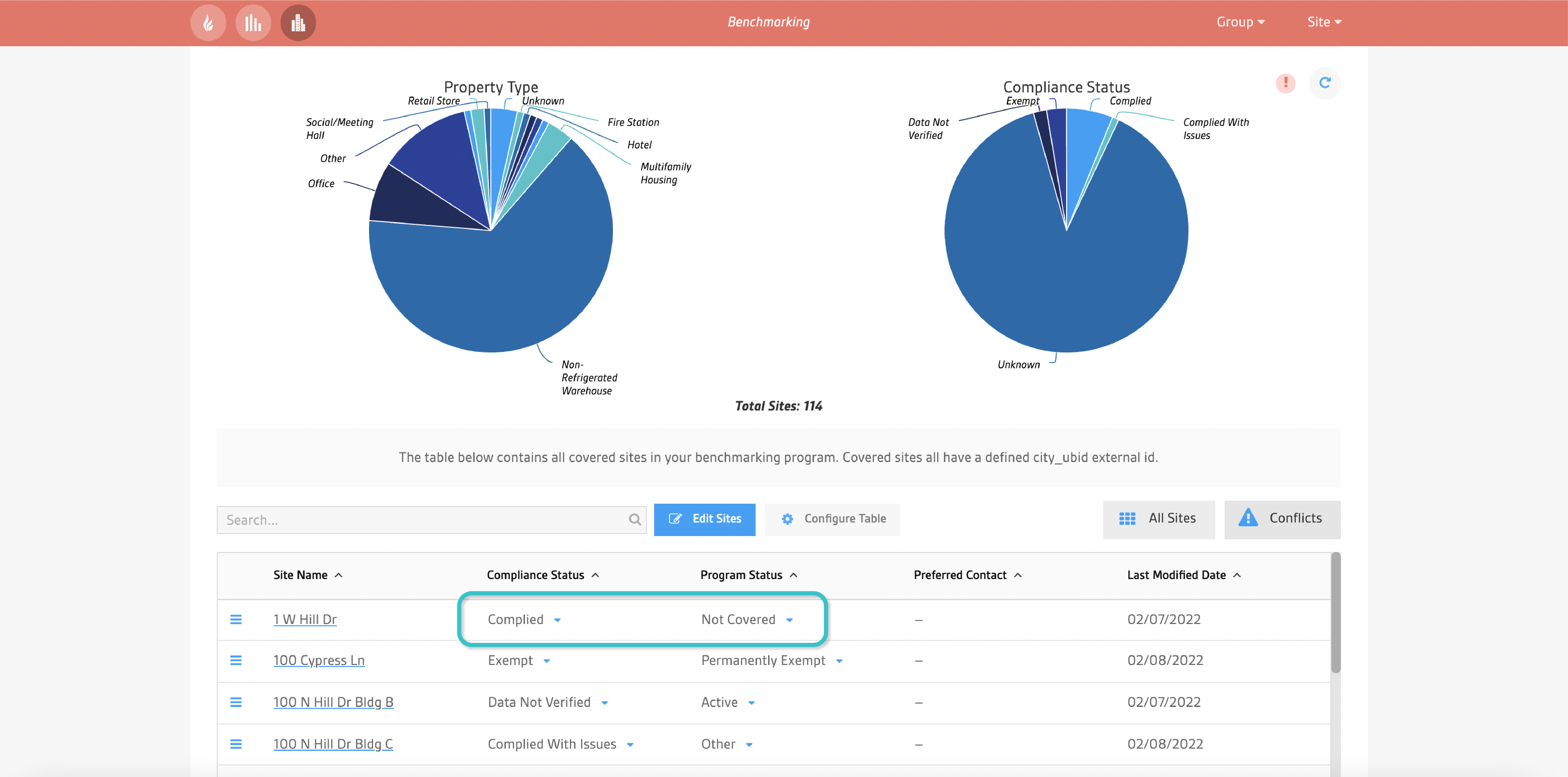The height and width of the screenshot is (777, 1568).
Task: Expand the Data Not Verified status dropdown
Action: 604,703
